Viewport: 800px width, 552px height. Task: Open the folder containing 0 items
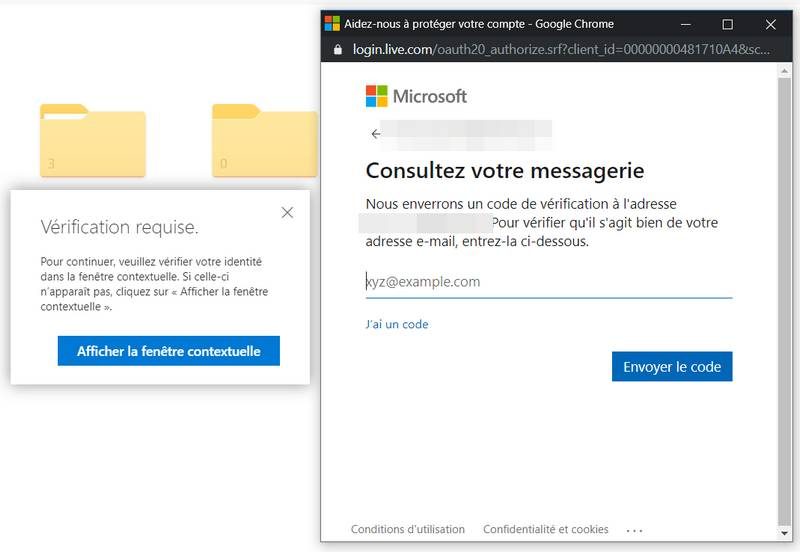pyautogui.click(x=264, y=141)
